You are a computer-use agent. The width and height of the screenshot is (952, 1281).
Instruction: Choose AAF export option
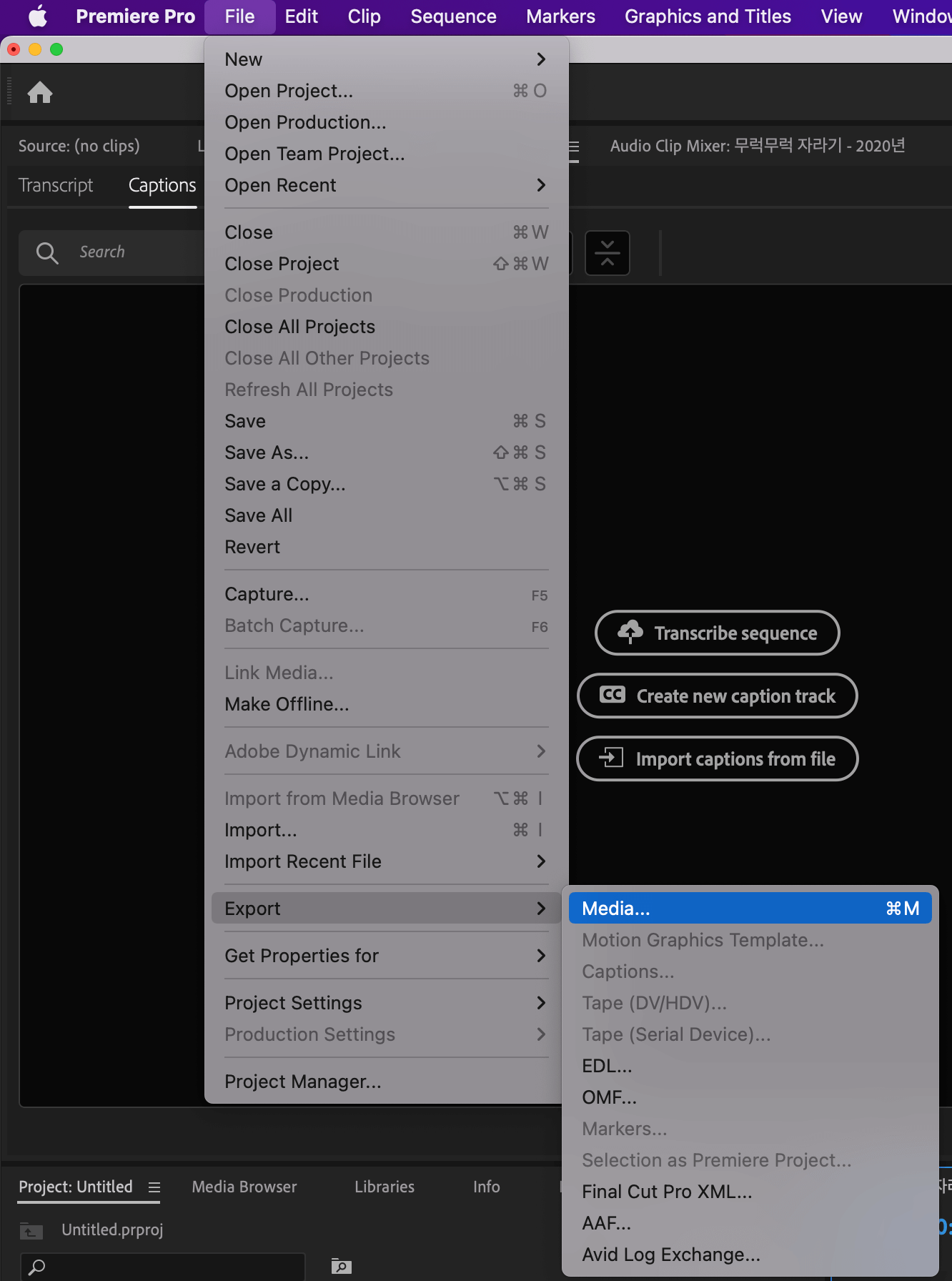click(750, 1223)
